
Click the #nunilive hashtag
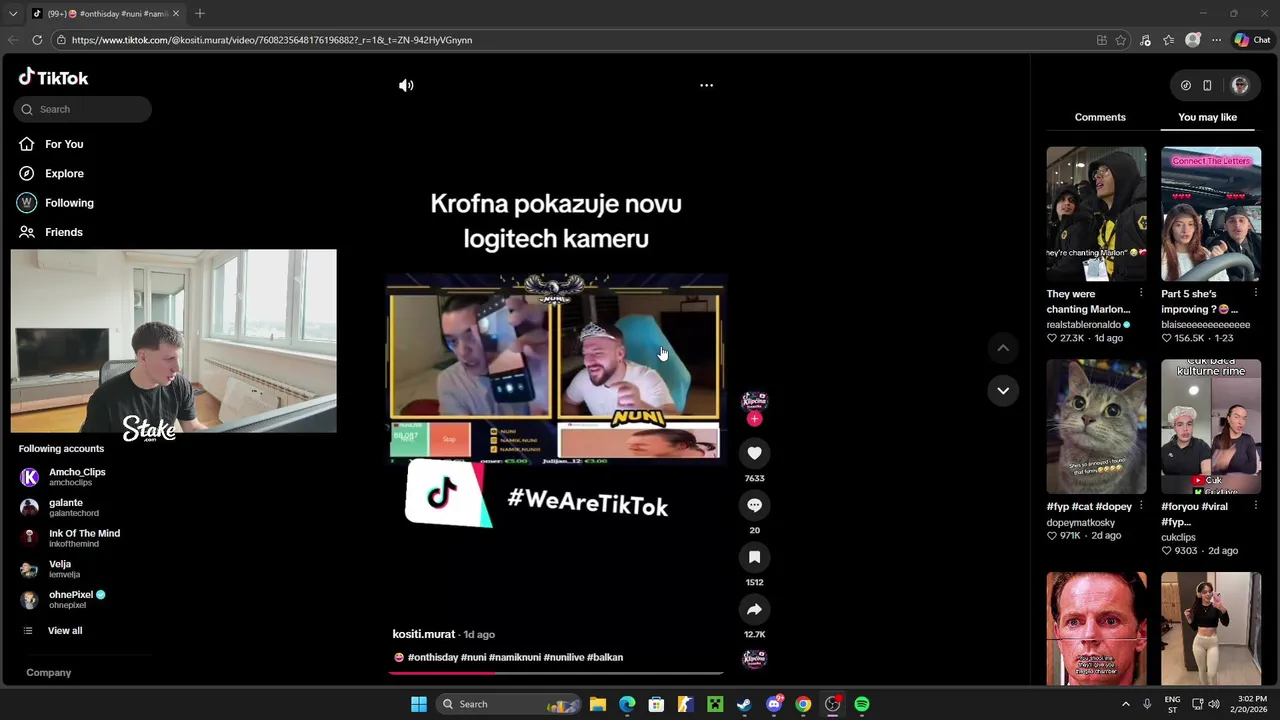(563, 657)
